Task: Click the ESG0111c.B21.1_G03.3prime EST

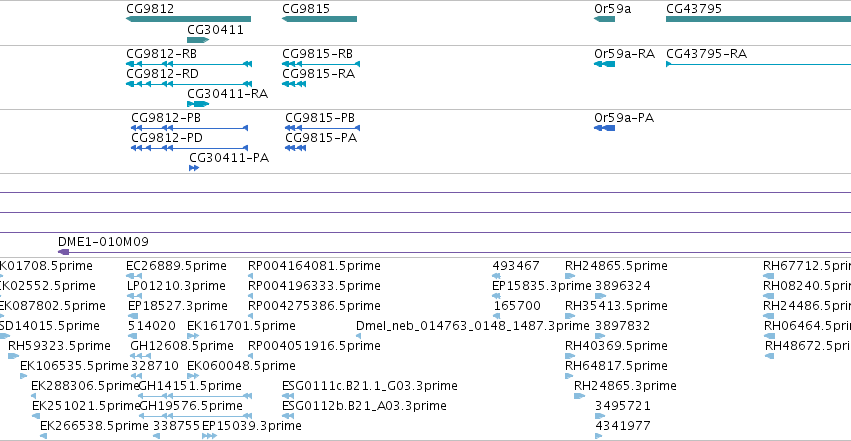Action: click(x=288, y=396)
